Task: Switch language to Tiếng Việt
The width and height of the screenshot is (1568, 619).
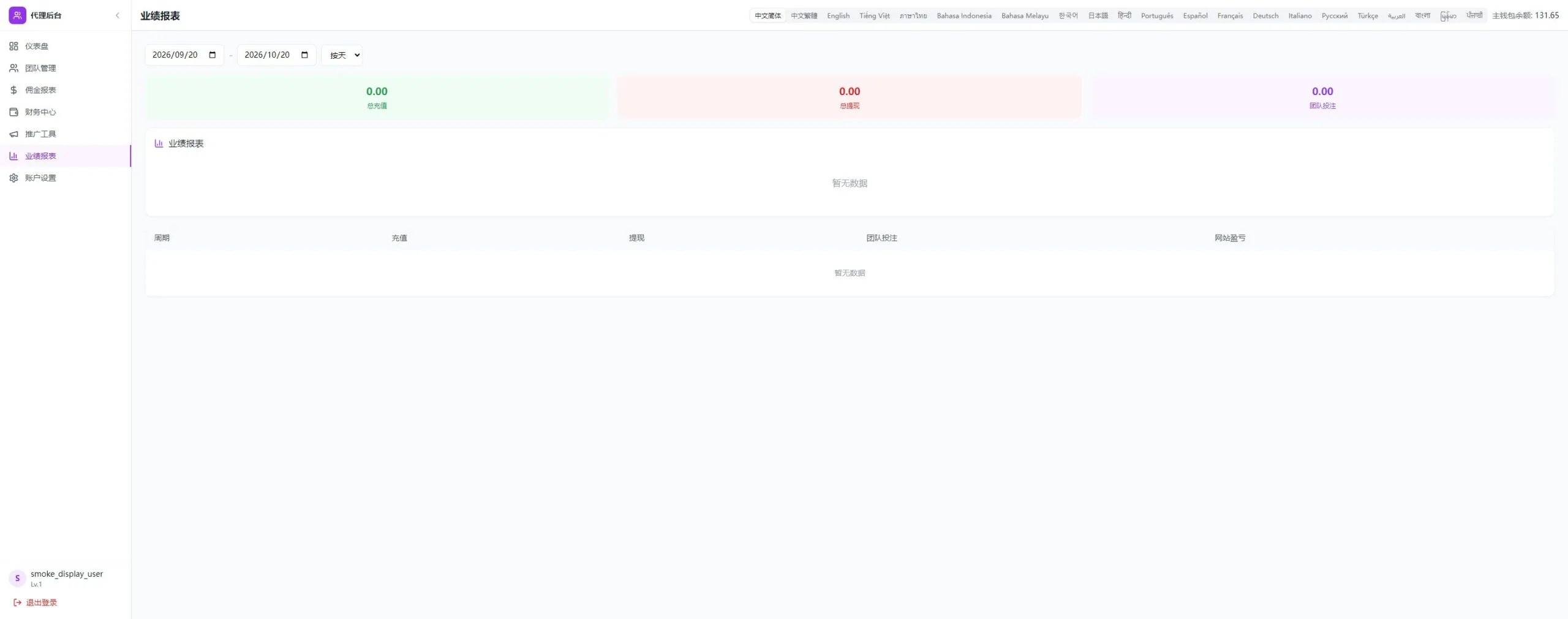Action: tap(874, 15)
